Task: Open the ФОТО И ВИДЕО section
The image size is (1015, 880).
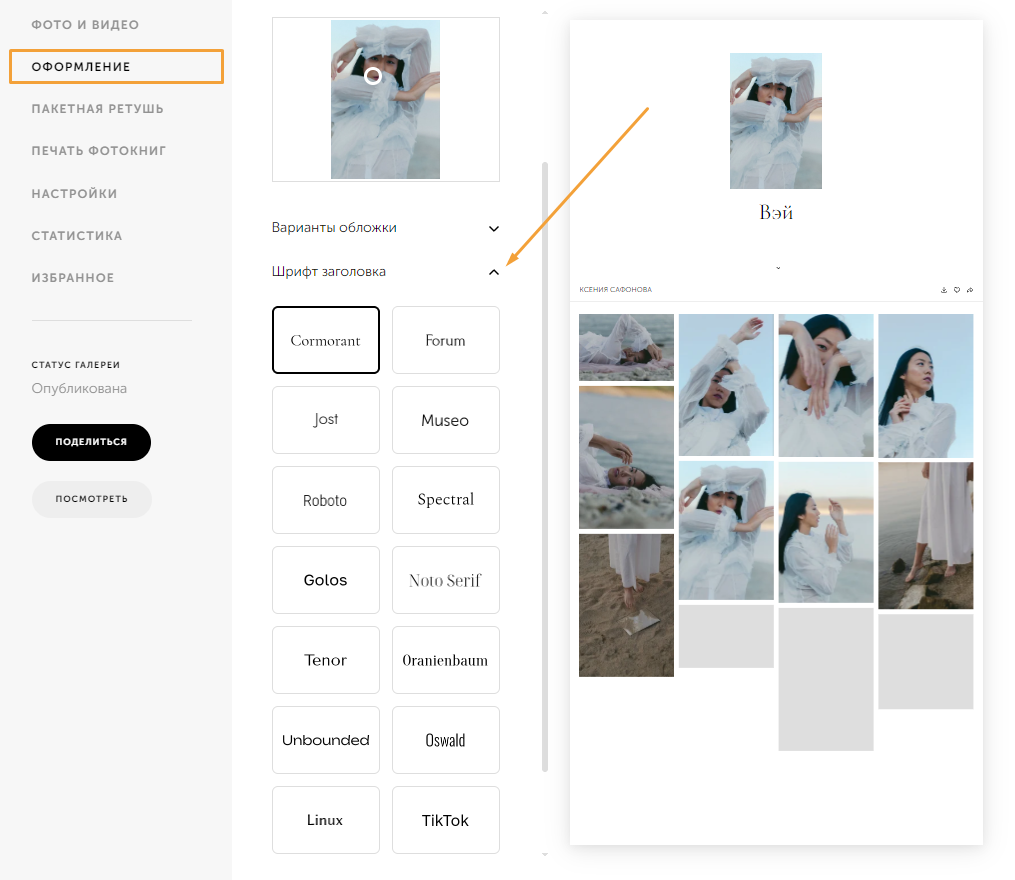Action: [x=85, y=25]
